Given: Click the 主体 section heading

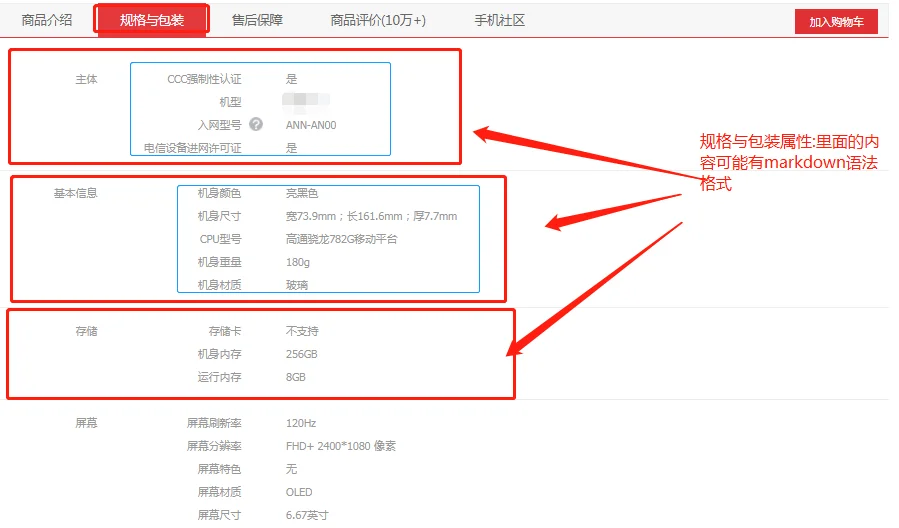Looking at the screenshot, I should click(x=87, y=79).
